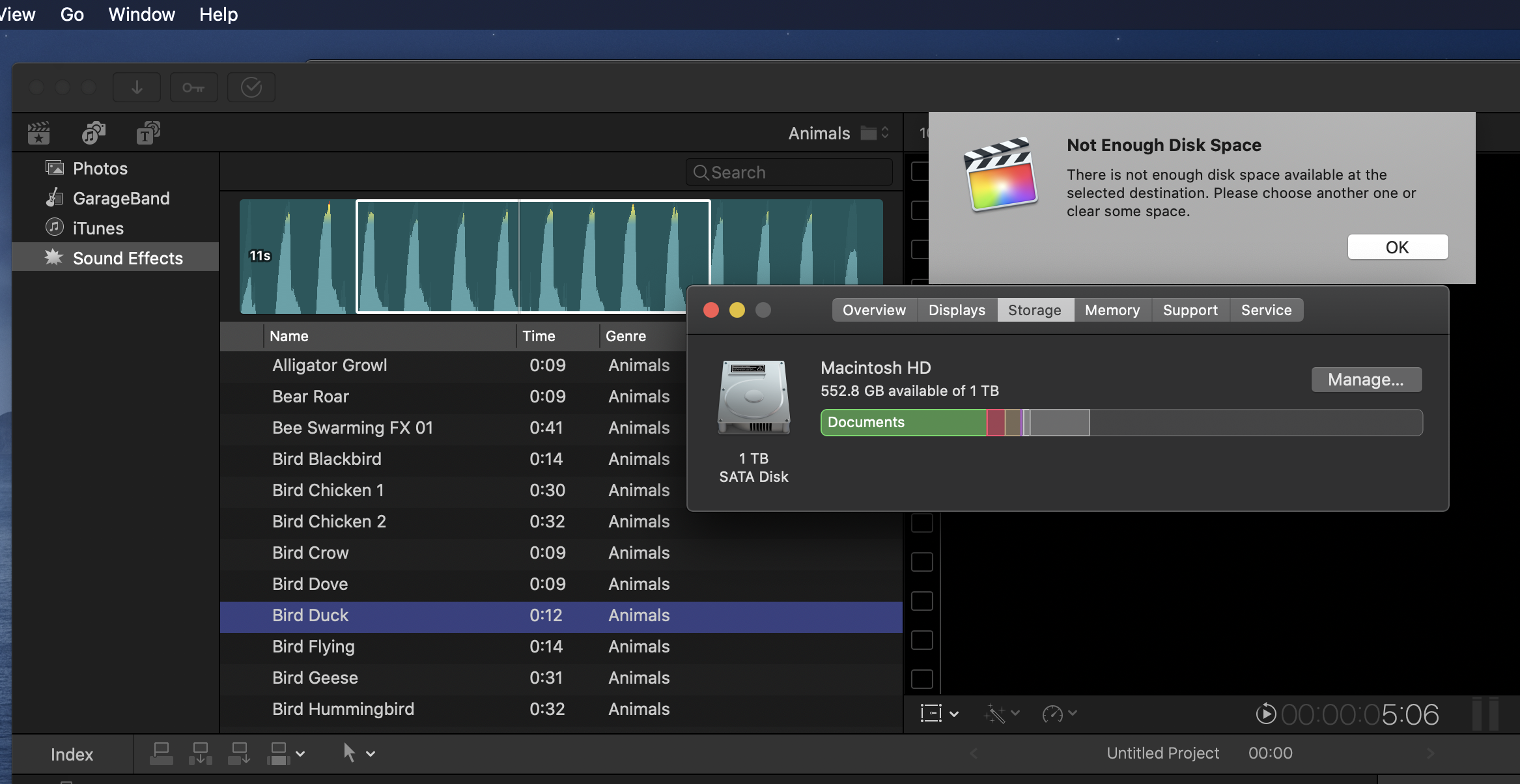The image size is (1520, 784).
Task: Click the Manage... storage button
Action: click(1366, 380)
